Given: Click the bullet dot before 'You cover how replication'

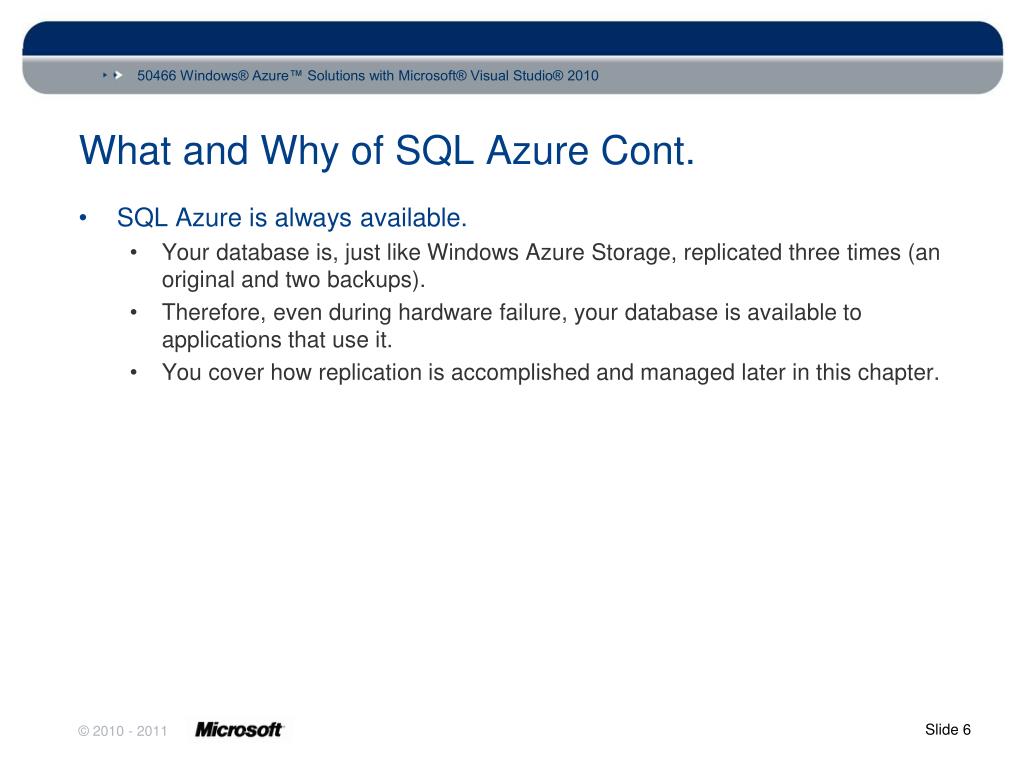Looking at the screenshot, I should 134,373.
